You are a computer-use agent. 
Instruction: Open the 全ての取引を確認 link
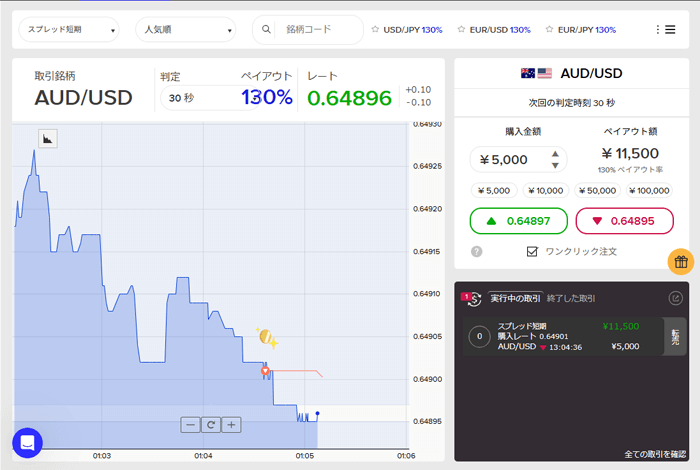point(655,454)
